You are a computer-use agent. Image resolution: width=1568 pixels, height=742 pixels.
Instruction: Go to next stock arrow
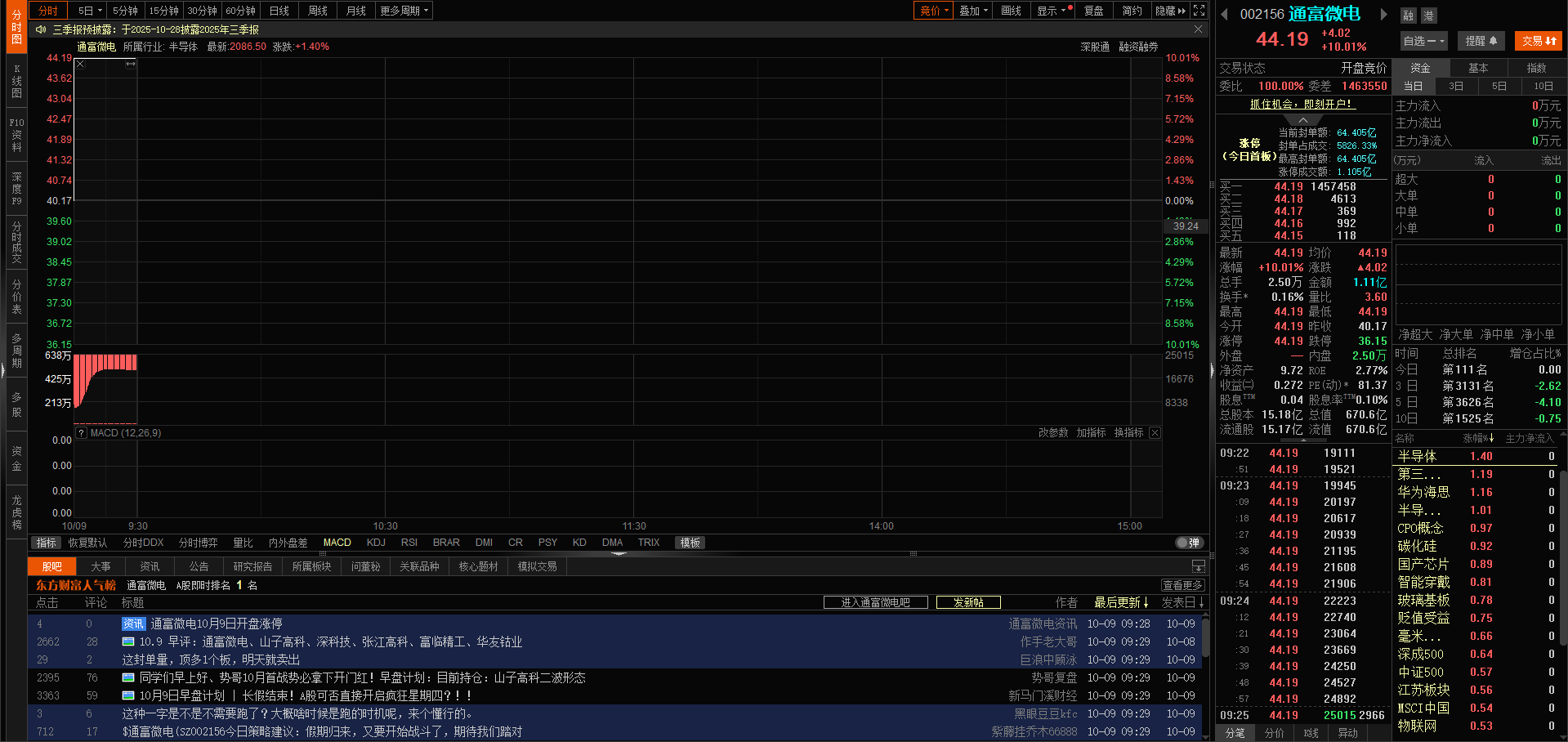(x=1383, y=14)
